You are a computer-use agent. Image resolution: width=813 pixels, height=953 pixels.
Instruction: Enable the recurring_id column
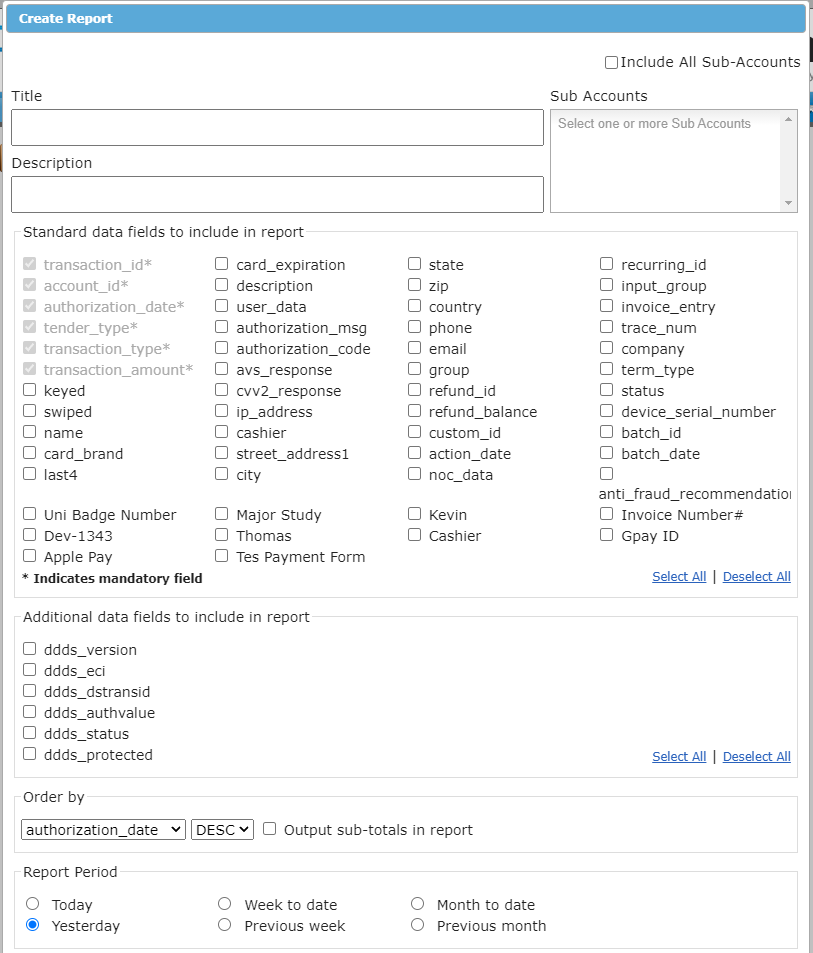pyautogui.click(x=606, y=263)
